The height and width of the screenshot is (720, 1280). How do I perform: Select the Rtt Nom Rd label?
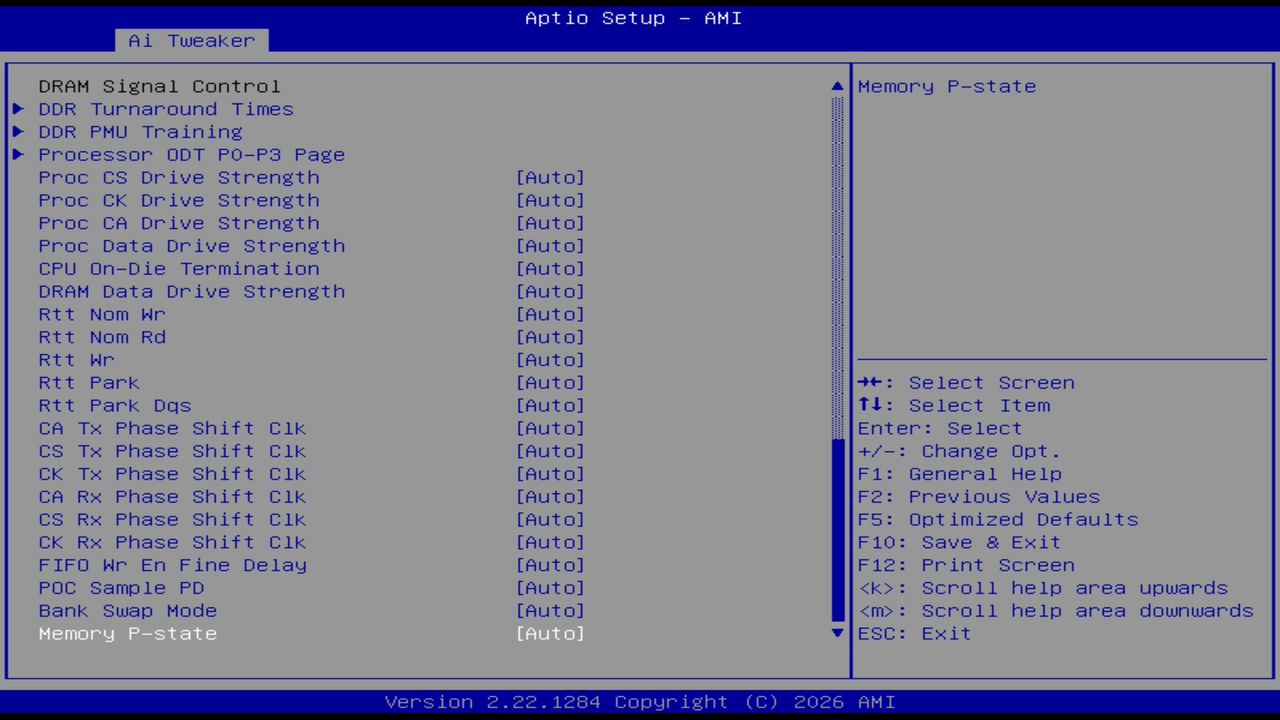tap(102, 338)
